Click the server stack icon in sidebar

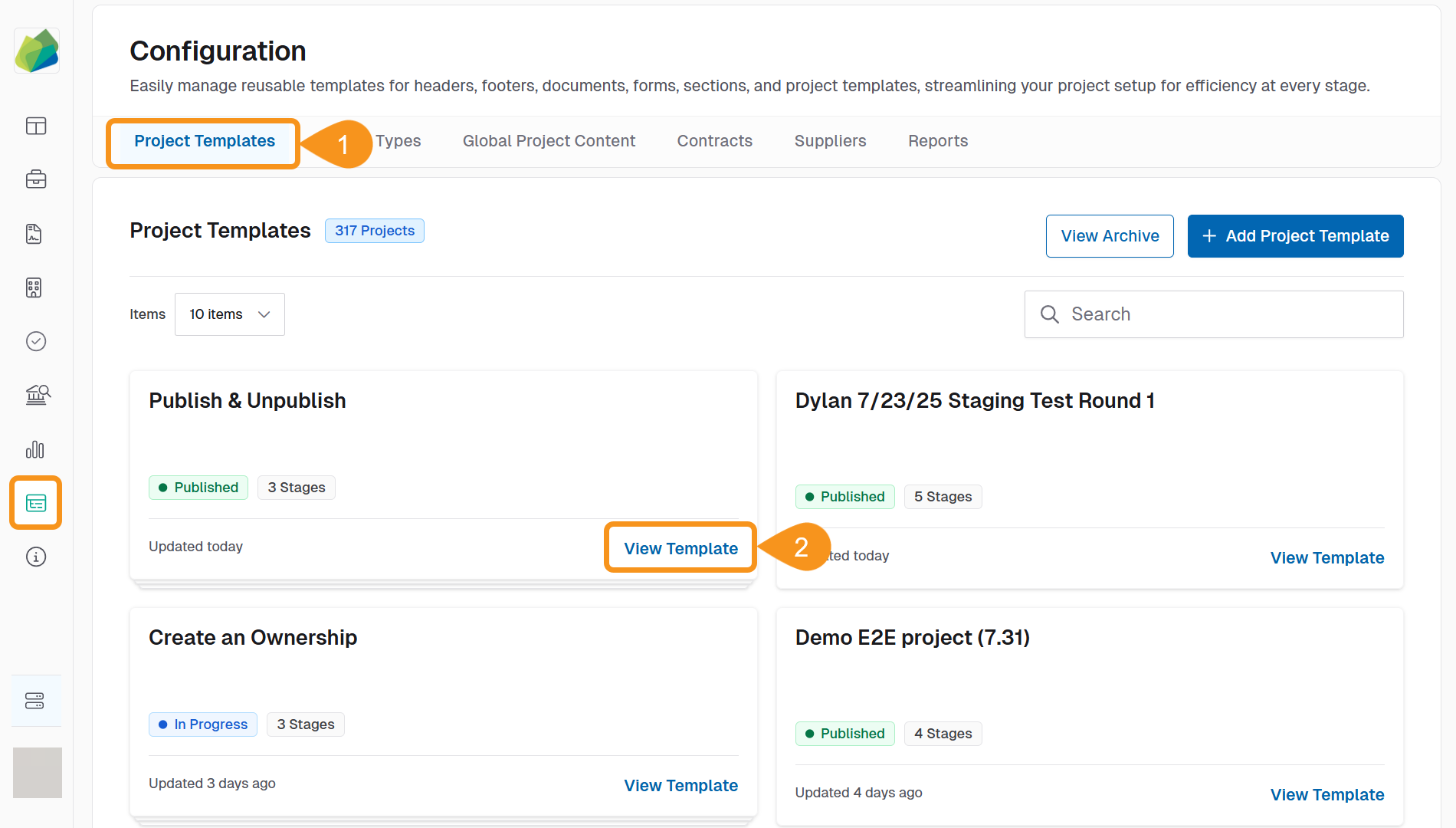35,701
